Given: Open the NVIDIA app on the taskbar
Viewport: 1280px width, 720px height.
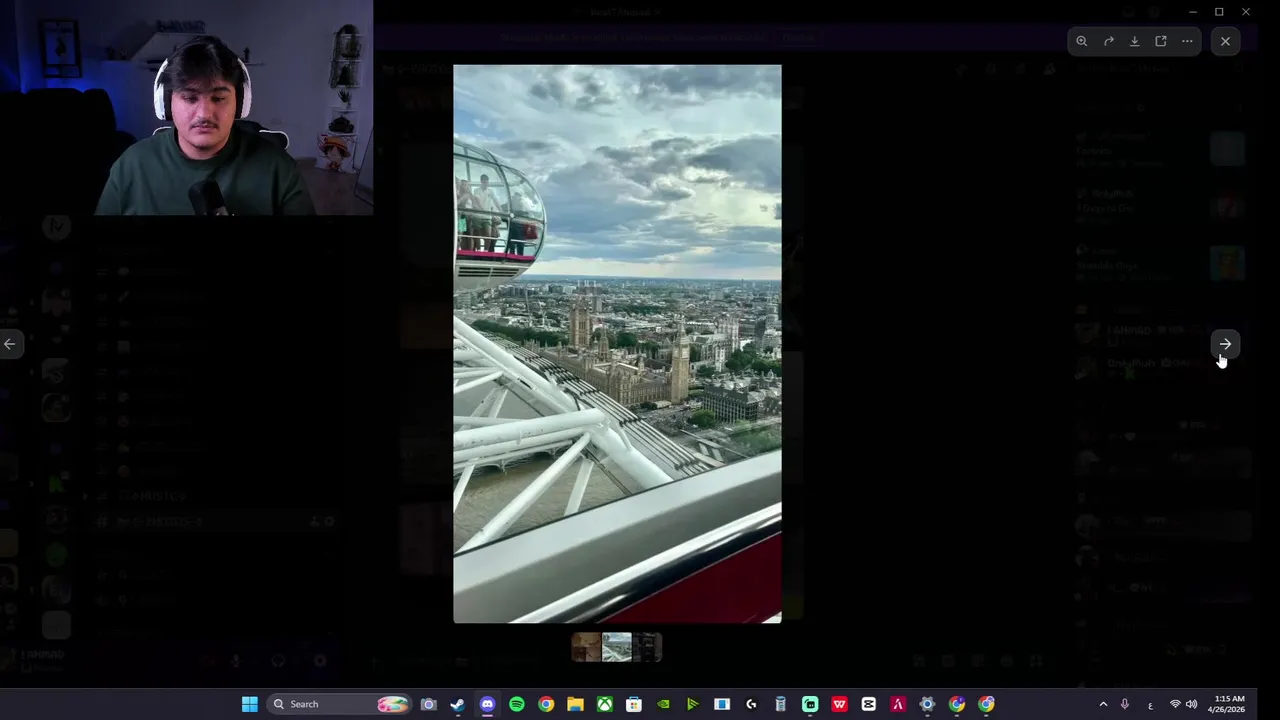Looking at the screenshot, I should pyautogui.click(x=663, y=704).
